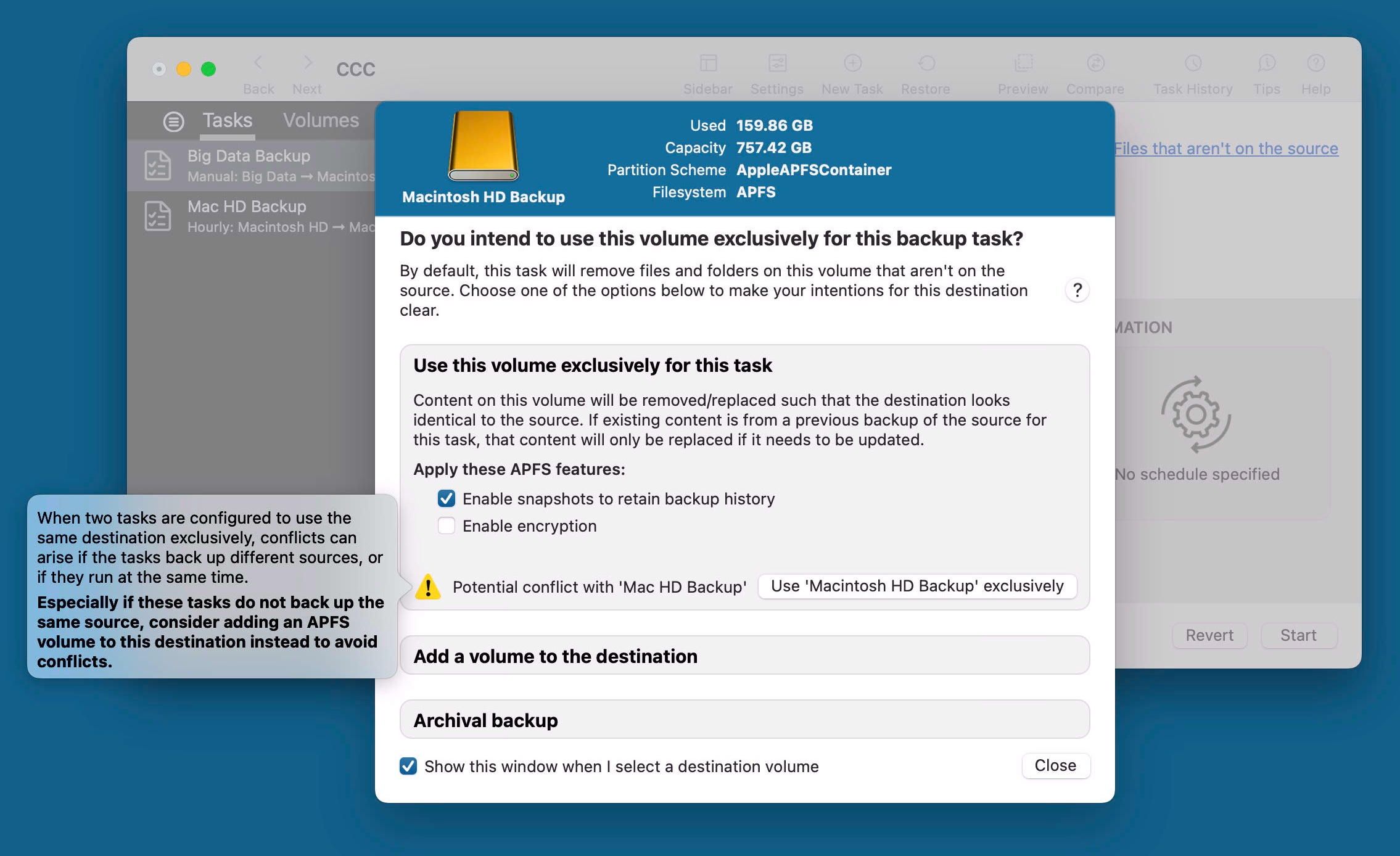Switch to the Tasks tab
Image resolution: width=1400 pixels, height=856 pixels.
click(x=228, y=120)
